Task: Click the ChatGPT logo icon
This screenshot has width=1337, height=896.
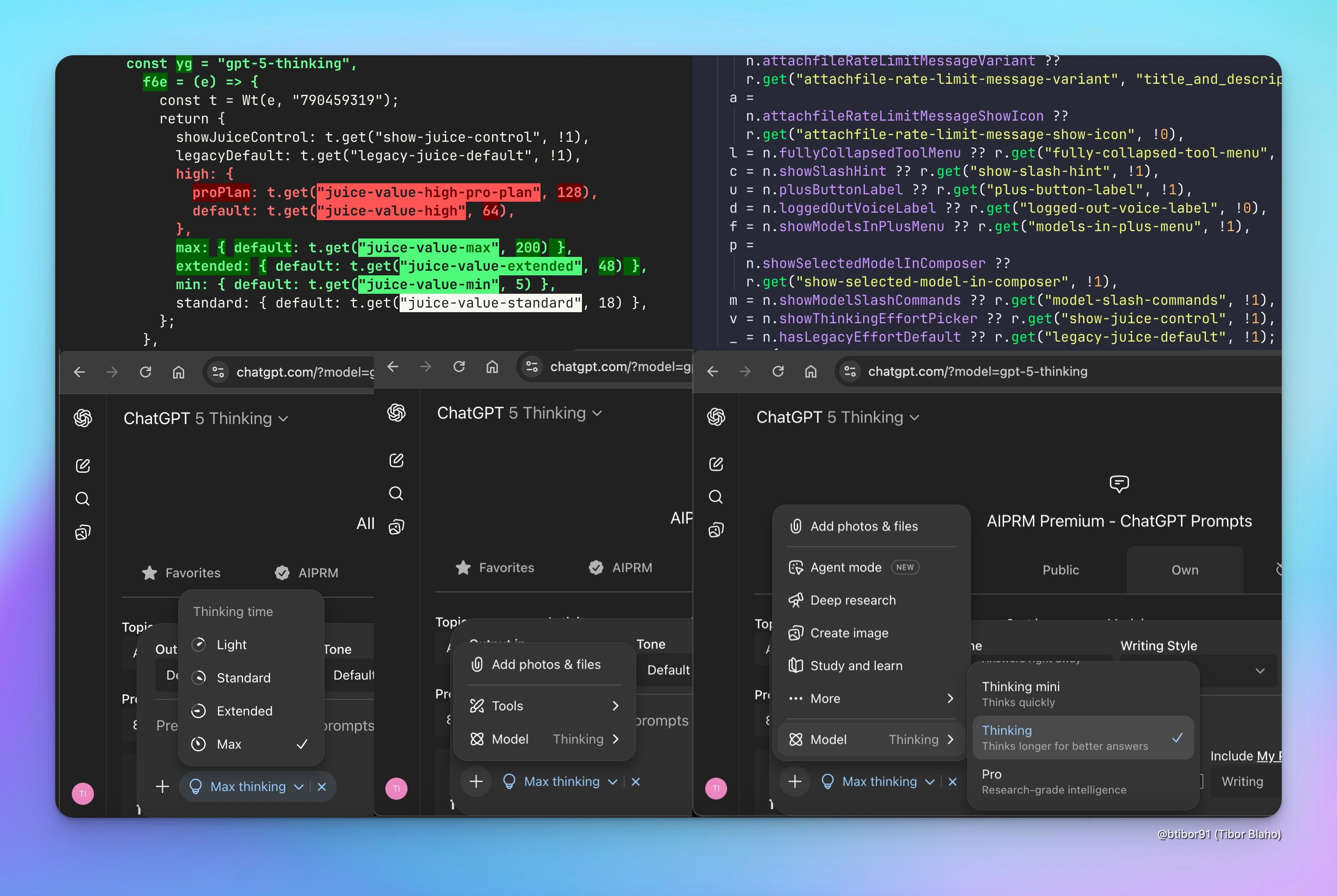Action: [83, 418]
